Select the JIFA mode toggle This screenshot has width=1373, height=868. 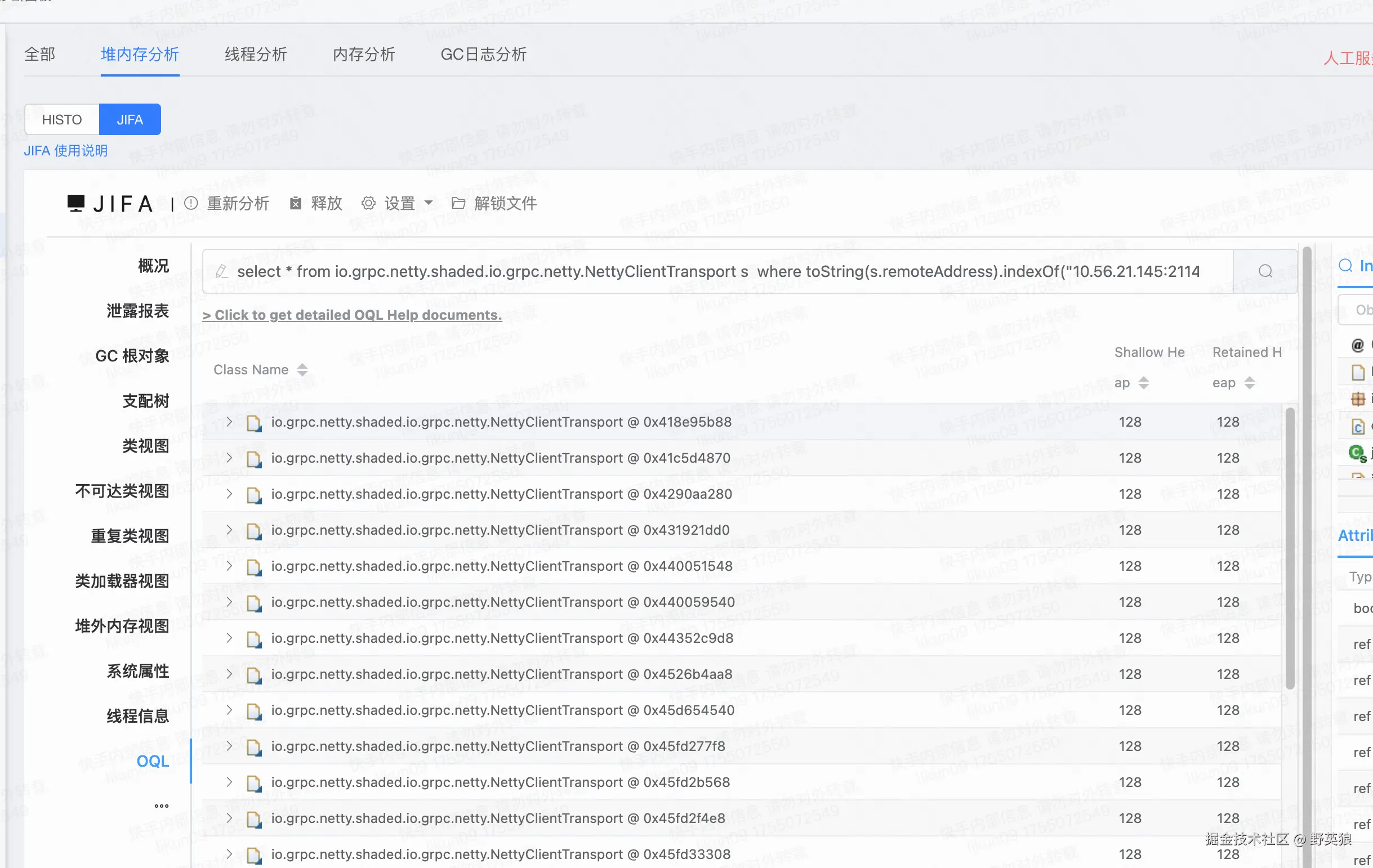[x=130, y=120]
